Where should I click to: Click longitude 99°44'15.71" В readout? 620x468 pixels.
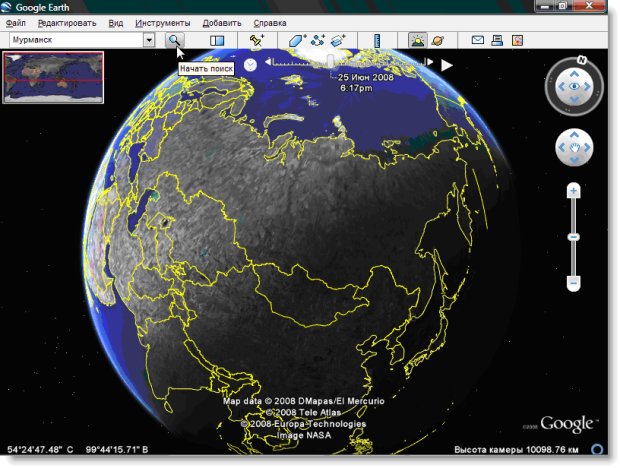tap(117, 449)
